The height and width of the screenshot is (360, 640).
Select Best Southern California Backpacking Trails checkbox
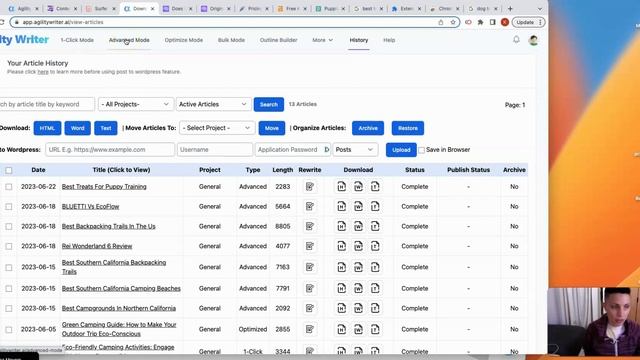click(x=9, y=267)
